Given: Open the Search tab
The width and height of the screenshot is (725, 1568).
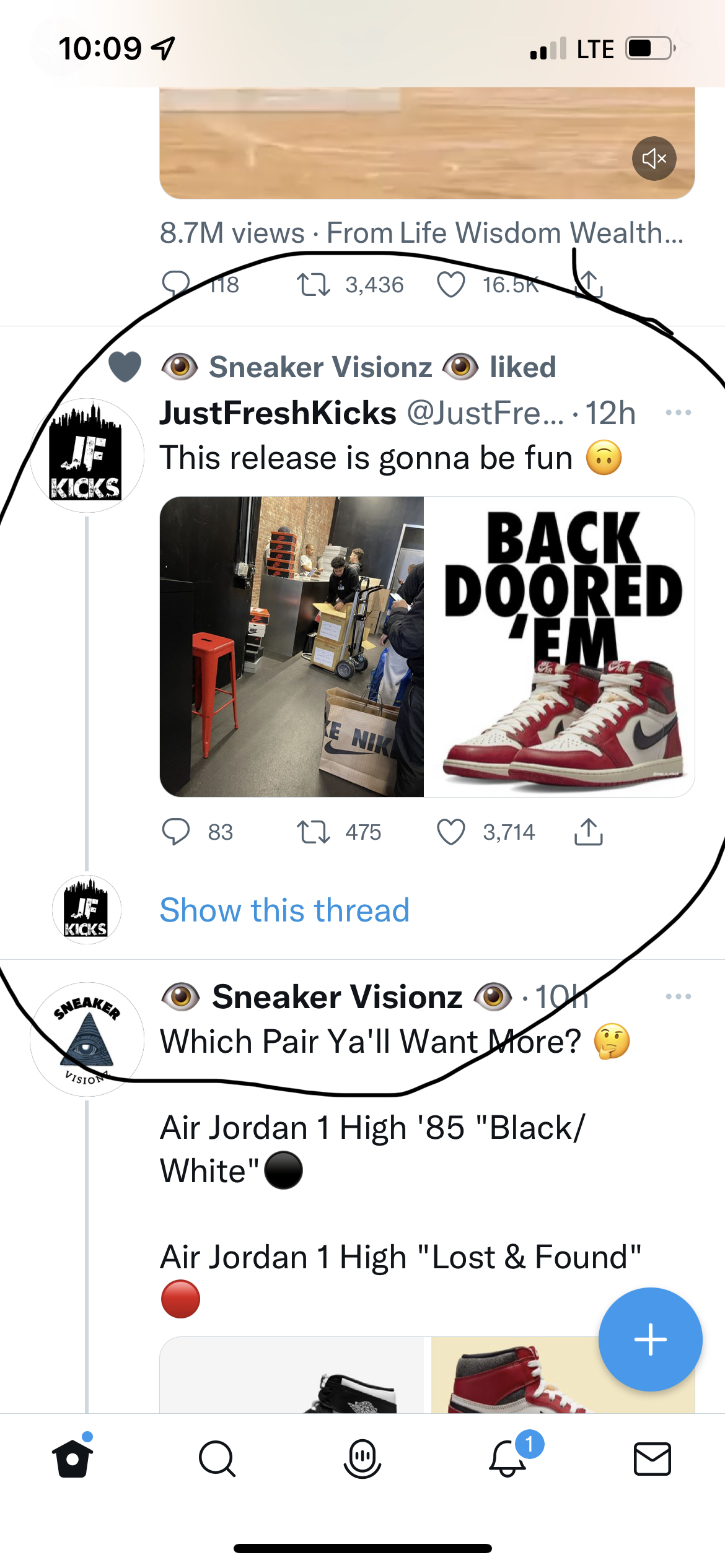Looking at the screenshot, I should 217,1458.
